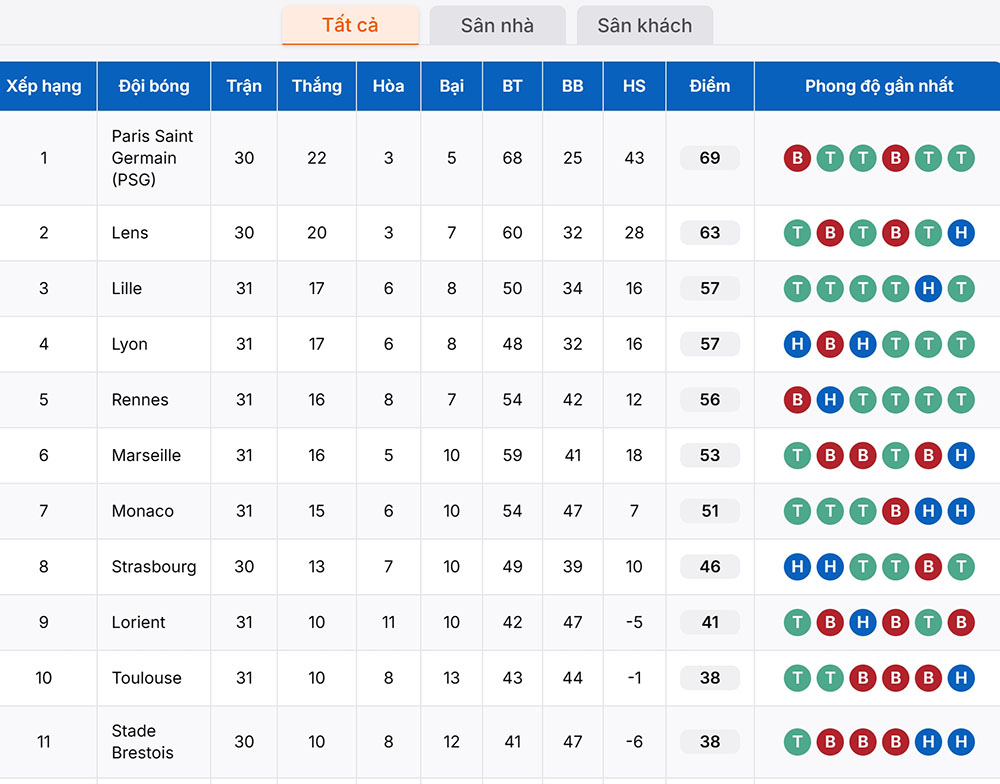Click Strasbourg's red B form badge
This screenshot has width=1000, height=784.
tap(929, 566)
